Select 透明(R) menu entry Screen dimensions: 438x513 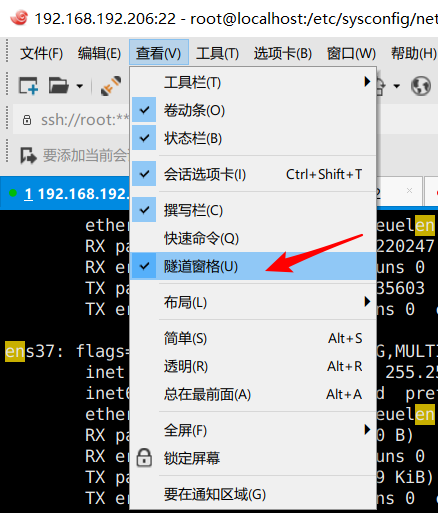[254, 366]
